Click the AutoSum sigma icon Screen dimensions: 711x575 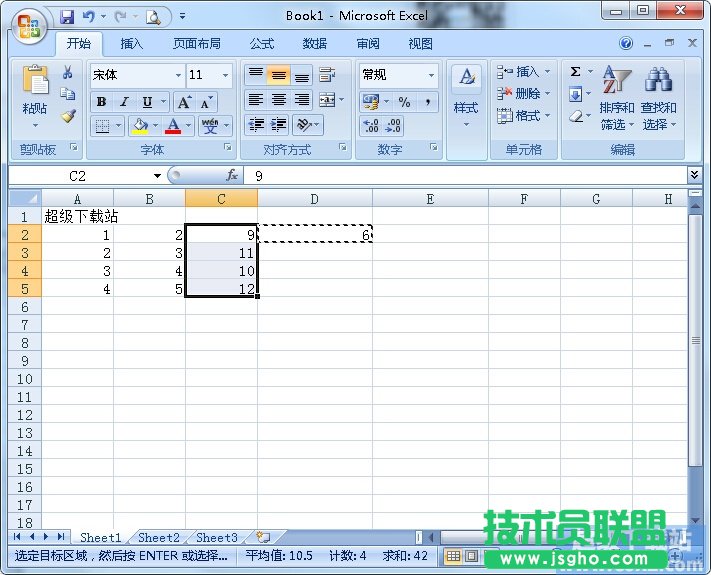coord(576,72)
